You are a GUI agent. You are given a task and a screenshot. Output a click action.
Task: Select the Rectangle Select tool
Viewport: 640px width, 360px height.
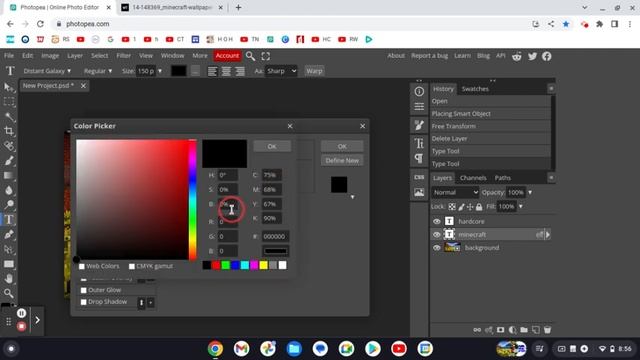tap(9, 102)
